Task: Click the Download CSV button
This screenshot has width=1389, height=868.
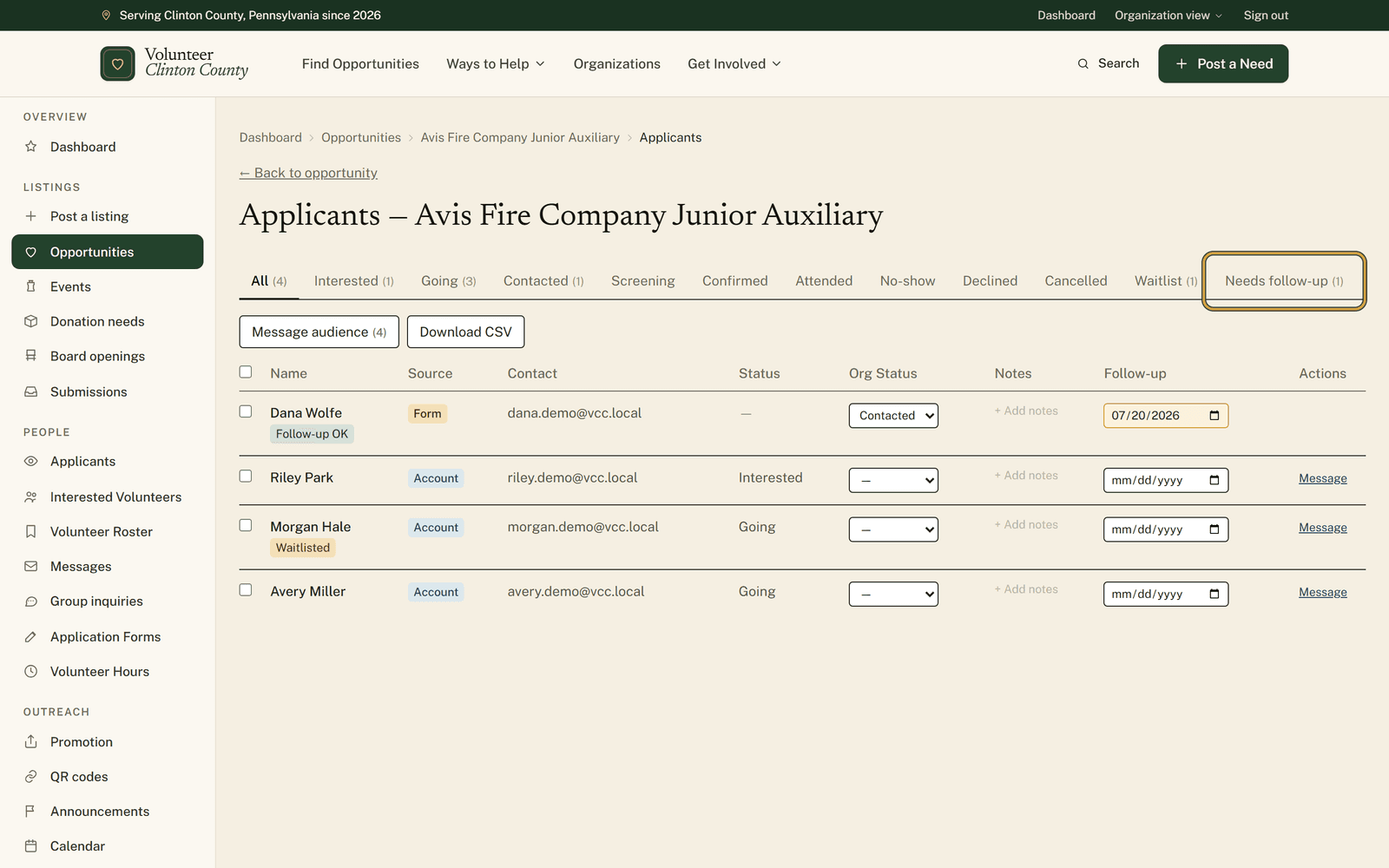Action: pos(466,332)
